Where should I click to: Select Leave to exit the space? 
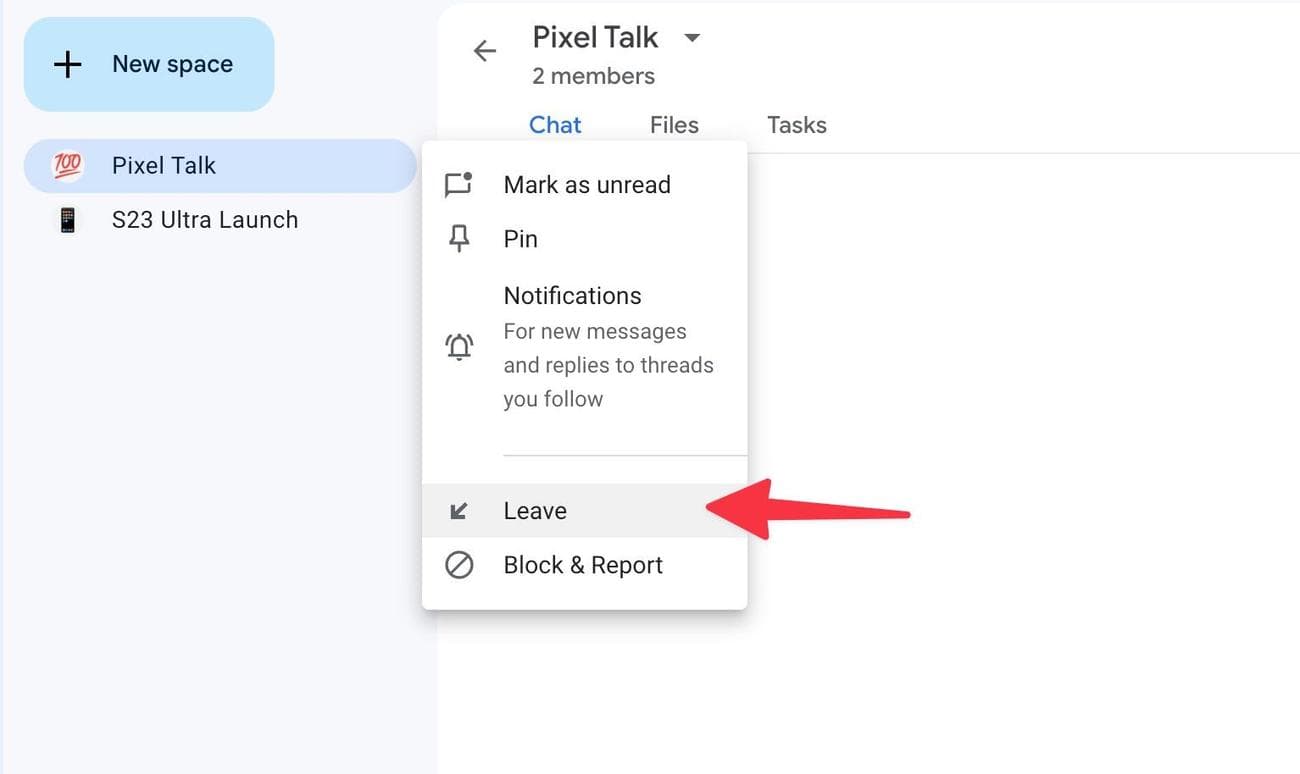(535, 511)
